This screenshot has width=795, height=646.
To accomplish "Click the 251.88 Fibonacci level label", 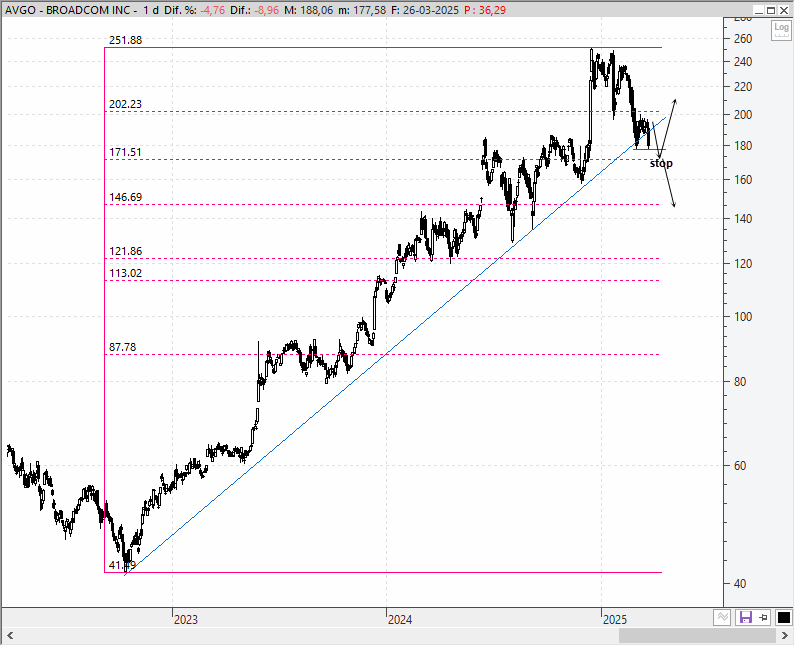I will (x=125, y=40).
